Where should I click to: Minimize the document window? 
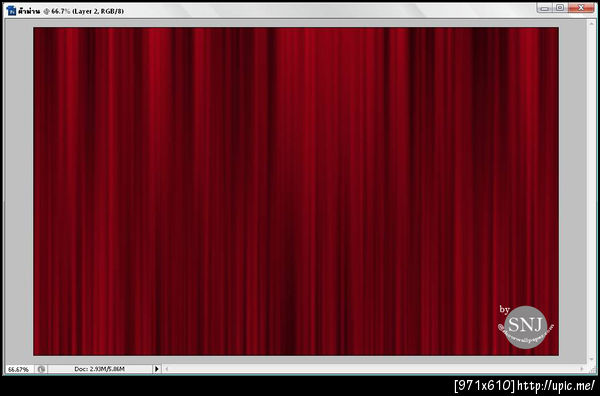tap(545, 8)
